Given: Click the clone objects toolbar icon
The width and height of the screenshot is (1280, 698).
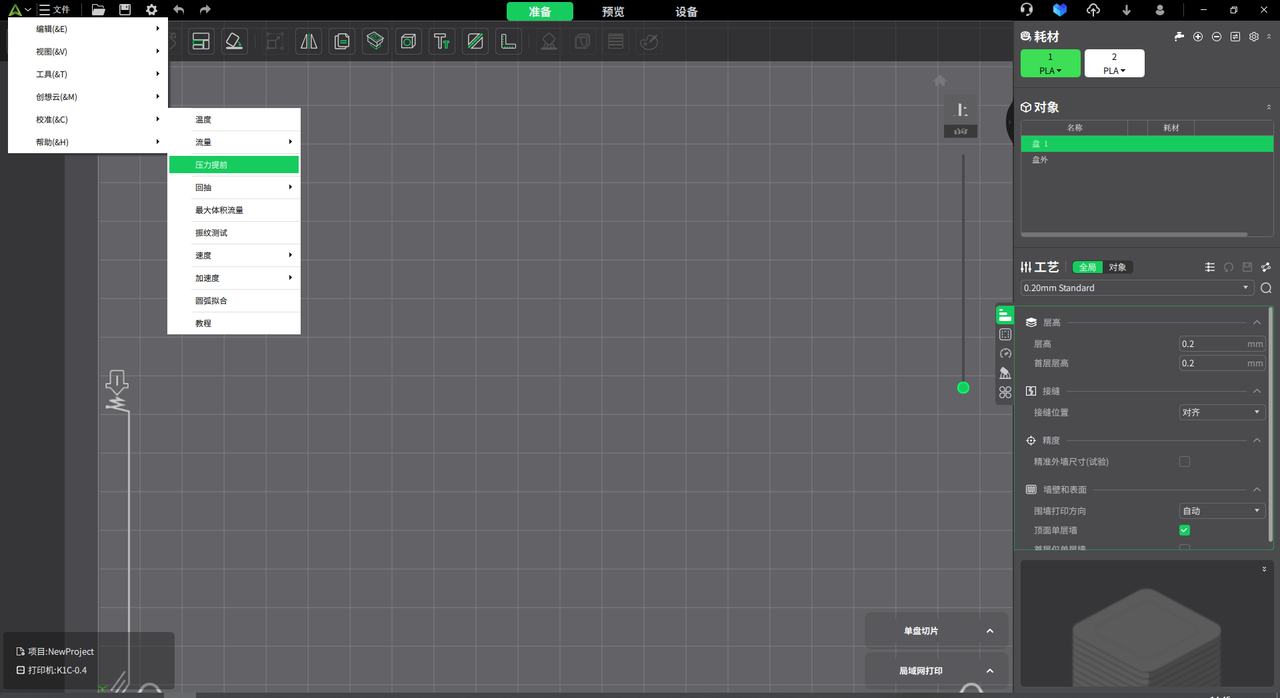Looking at the screenshot, I should (x=342, y=42).
